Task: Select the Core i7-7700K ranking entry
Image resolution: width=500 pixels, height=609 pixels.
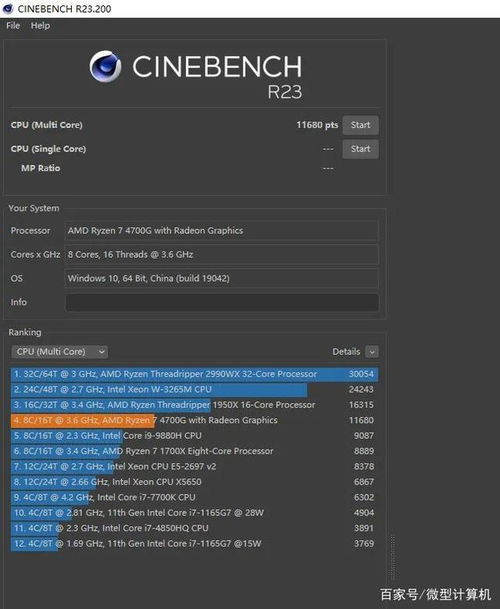Action: [194, 498]
